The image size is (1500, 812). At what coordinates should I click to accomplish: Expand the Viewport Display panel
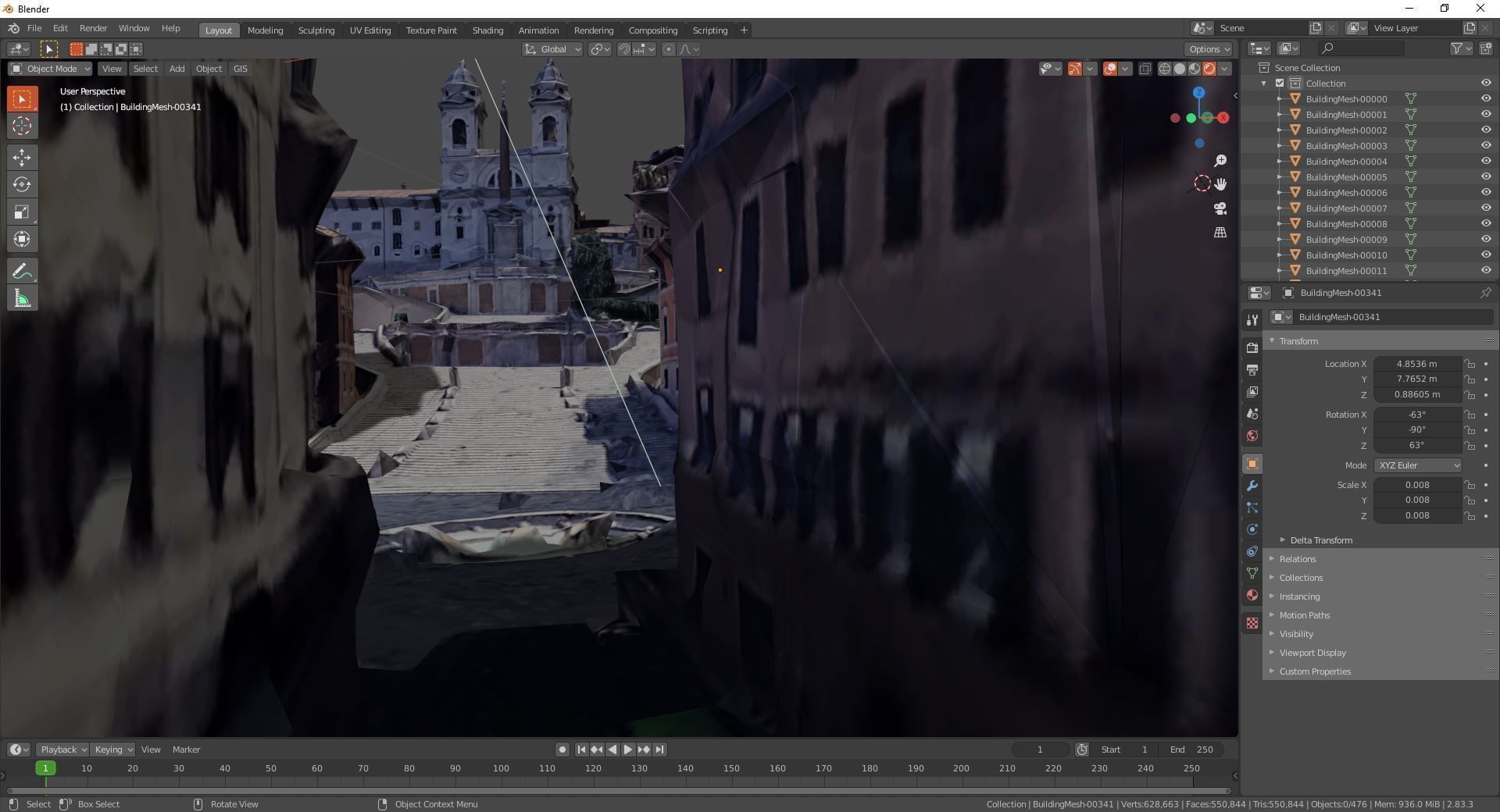click(x=1312, y=653)
